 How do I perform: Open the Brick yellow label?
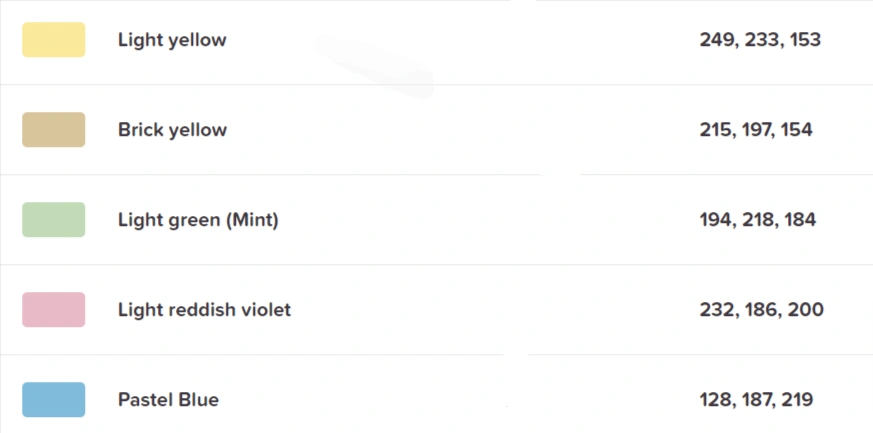point(173,130)
